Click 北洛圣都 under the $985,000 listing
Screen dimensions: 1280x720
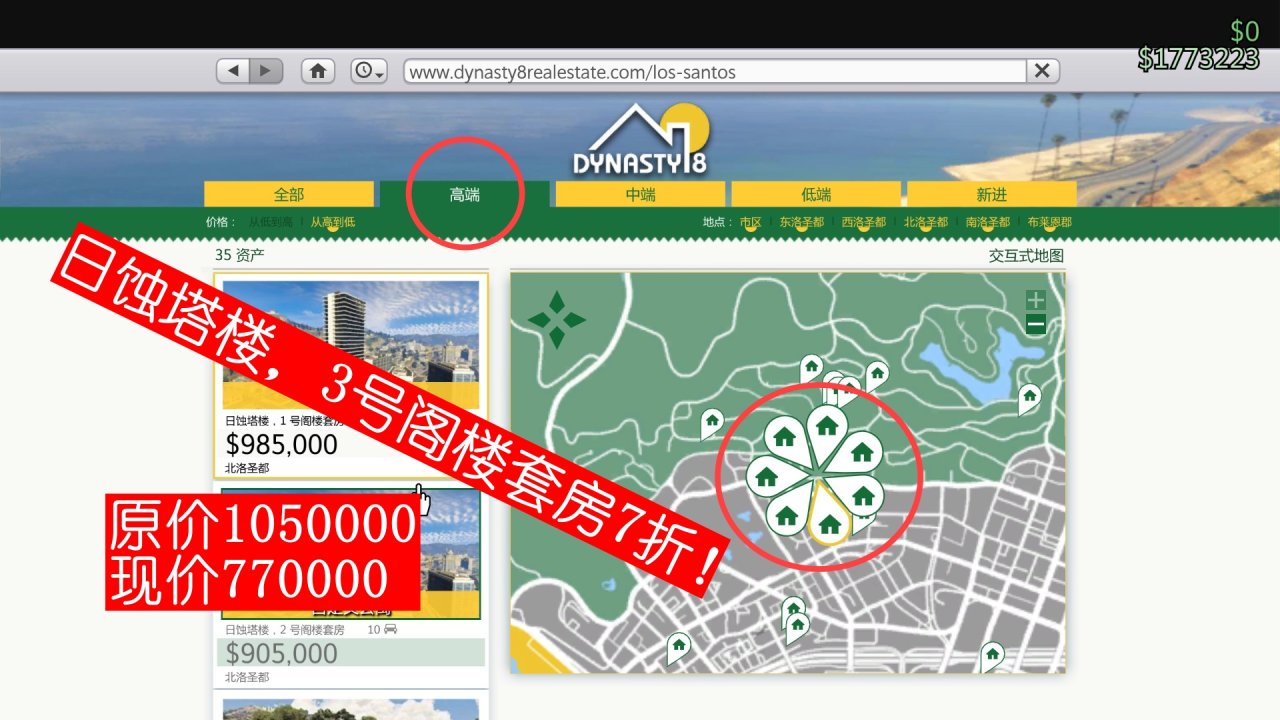247,467
